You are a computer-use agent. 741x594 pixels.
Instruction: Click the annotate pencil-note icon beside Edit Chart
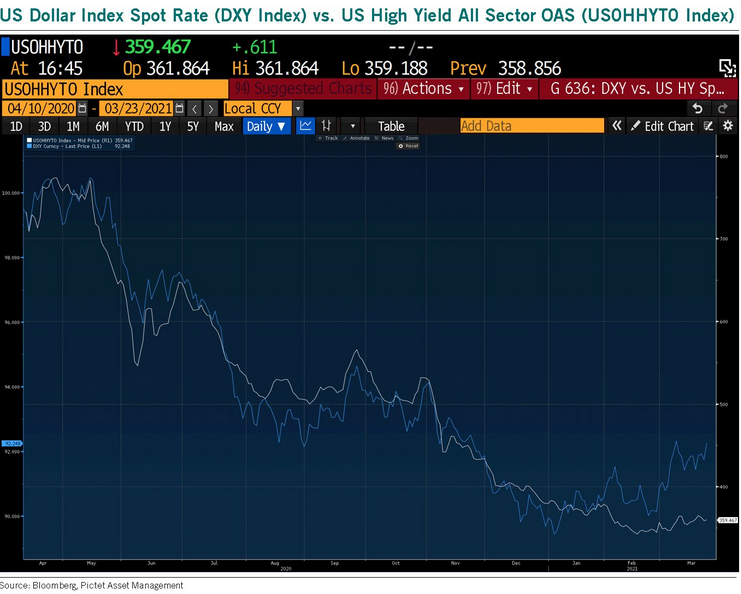(x=708, y=126)
